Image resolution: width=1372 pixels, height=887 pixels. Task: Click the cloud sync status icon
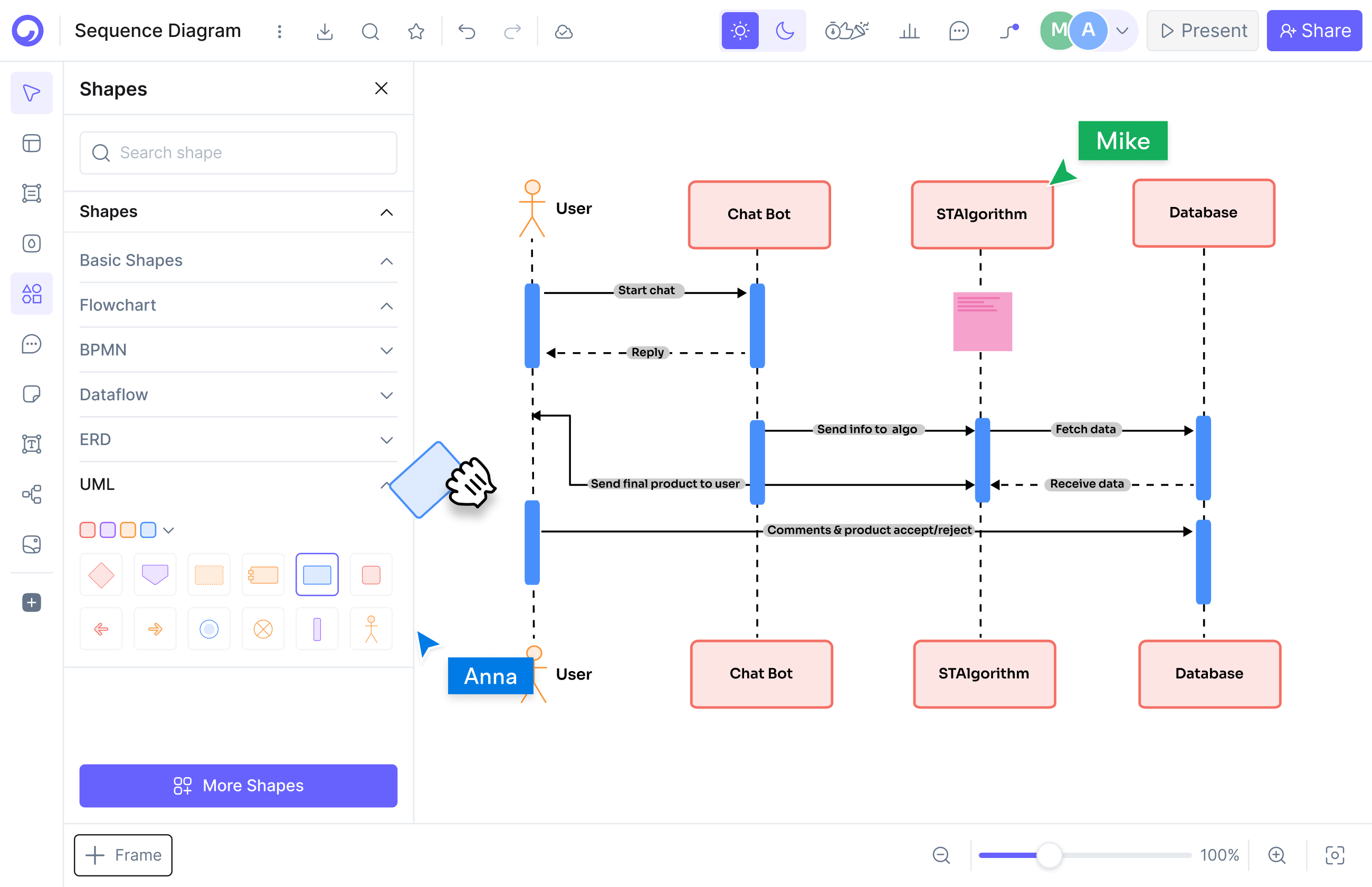[564, 31]
